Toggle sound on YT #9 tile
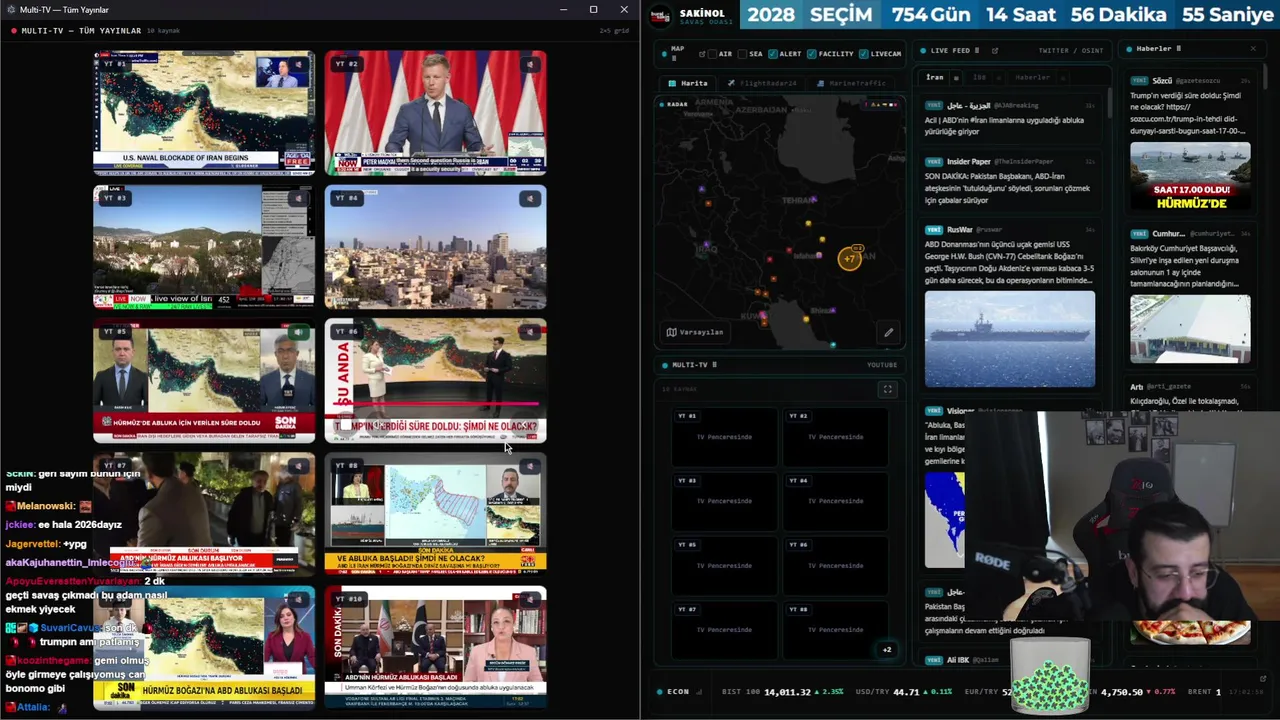 (298, 600)
